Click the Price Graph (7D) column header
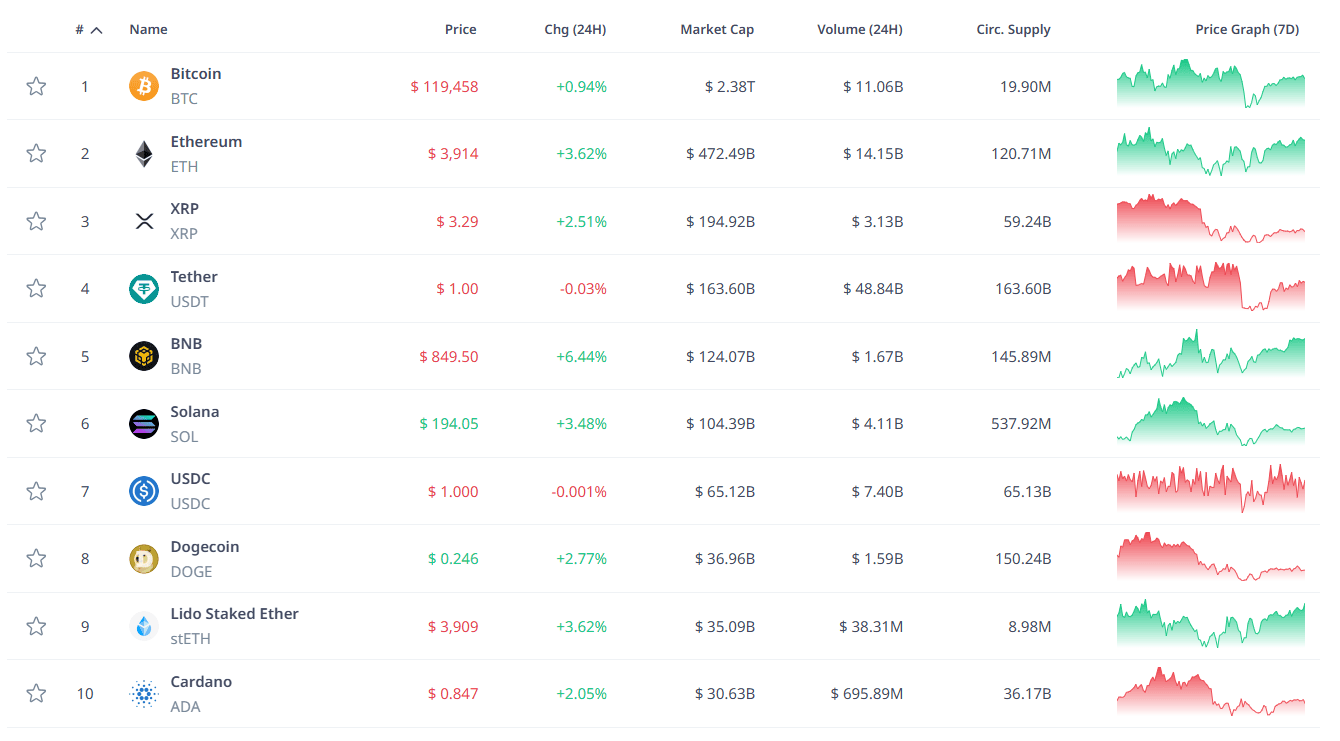Image resolution: width=1340 pixels, height=741 pixels. pos(1247,30)
